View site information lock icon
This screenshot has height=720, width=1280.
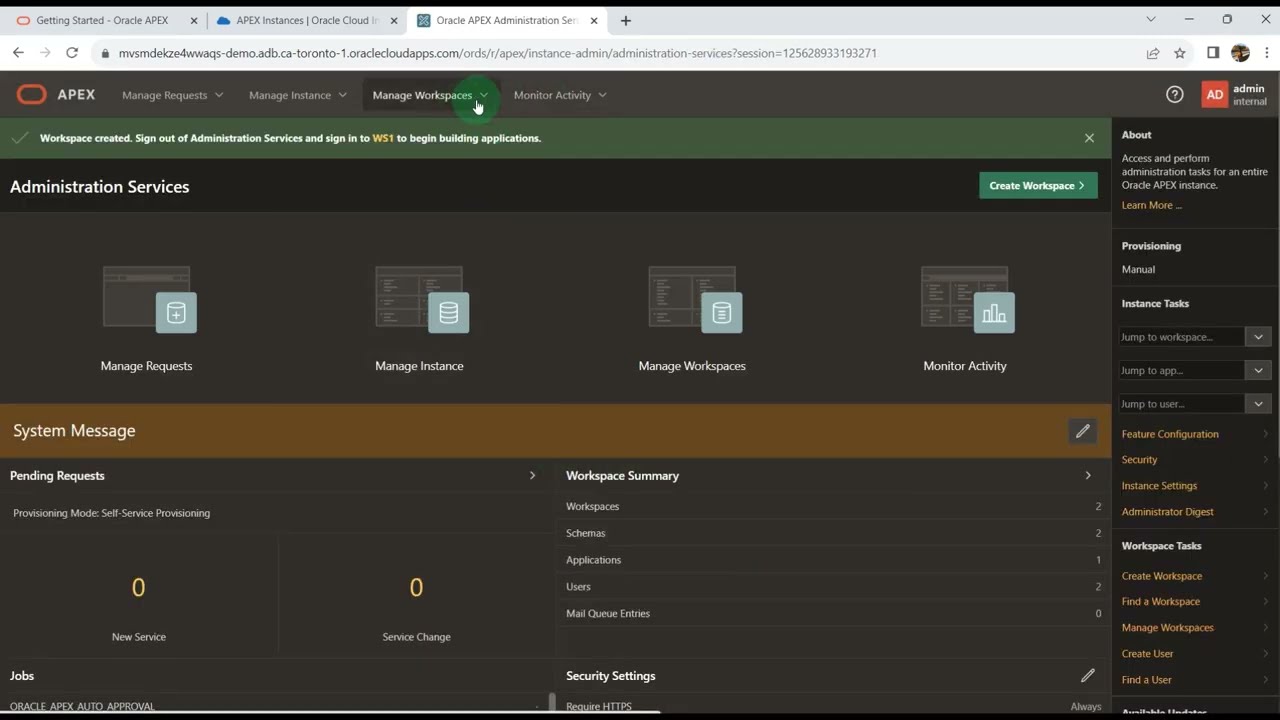click(106, 53)
